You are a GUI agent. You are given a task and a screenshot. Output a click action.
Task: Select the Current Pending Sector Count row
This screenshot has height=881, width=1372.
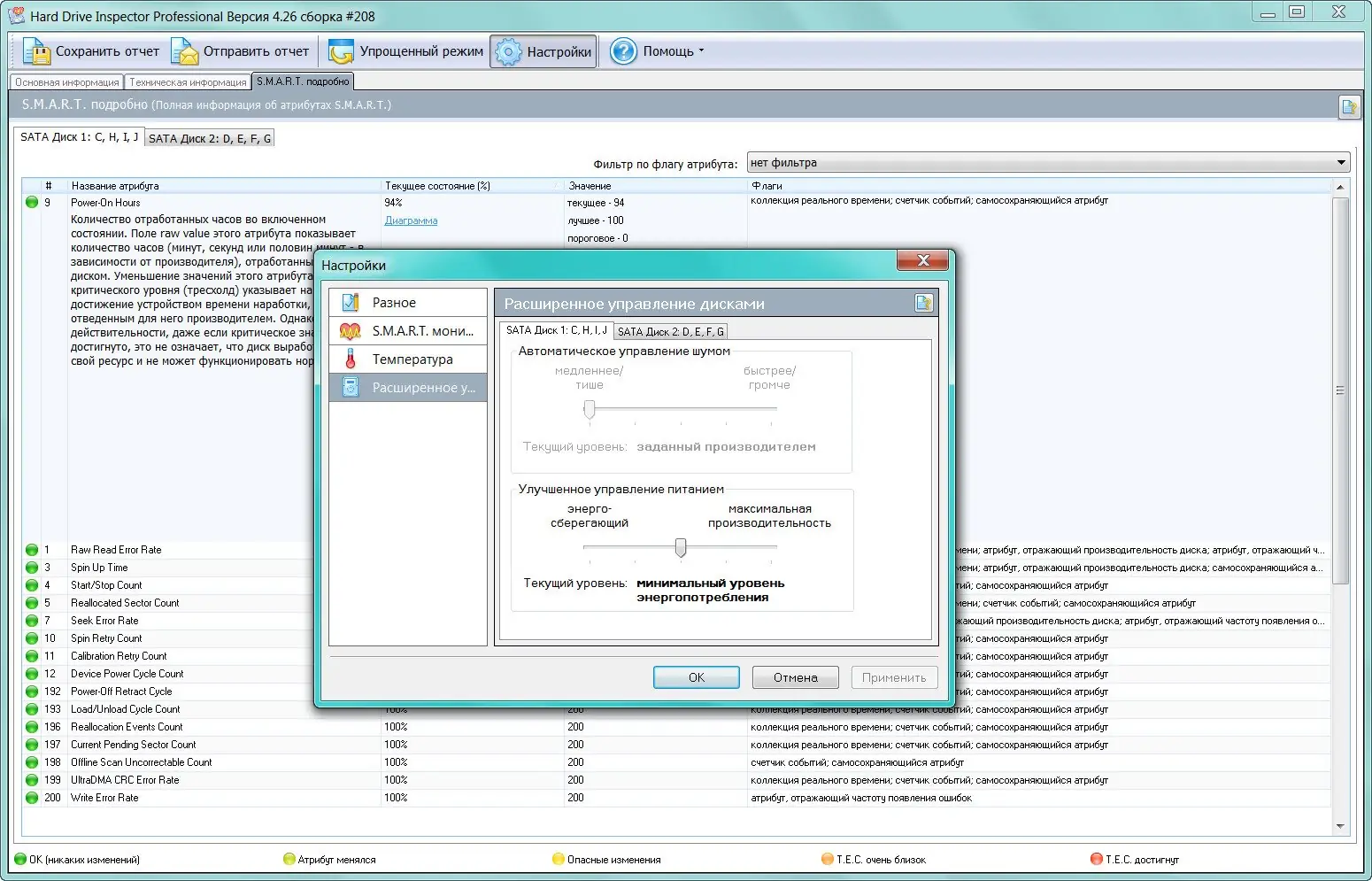click(676, 745)
